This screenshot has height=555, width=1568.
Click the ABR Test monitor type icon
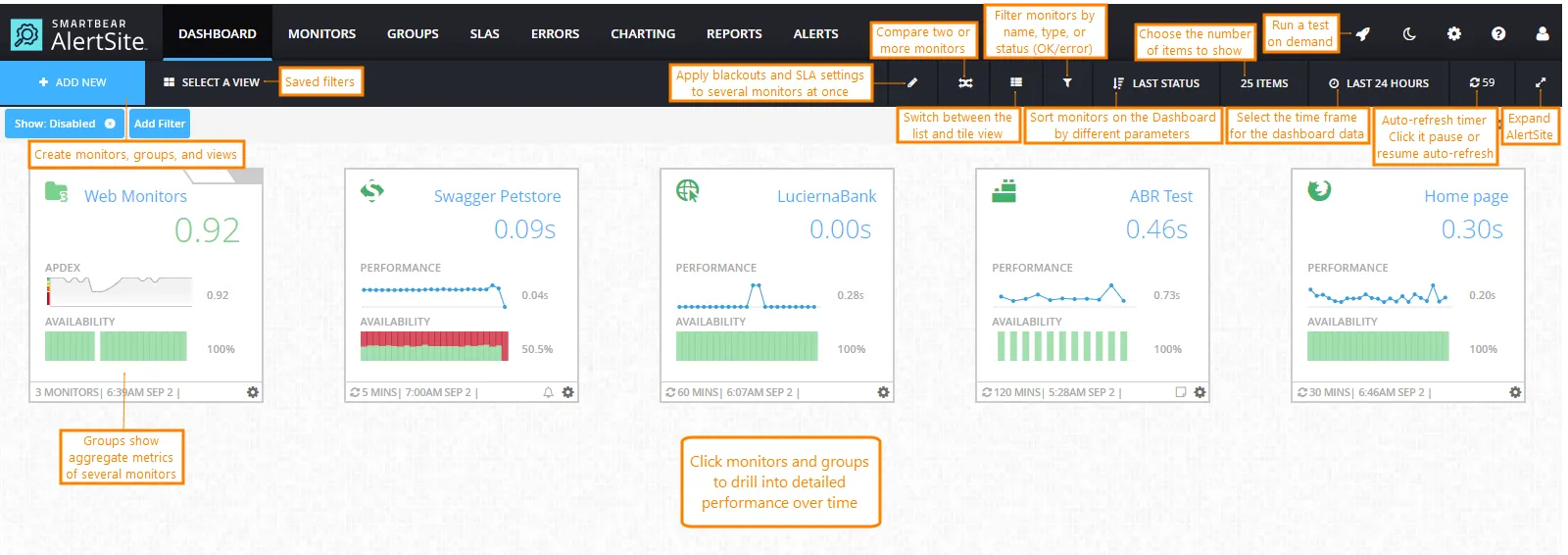[x=1004, y=191]
